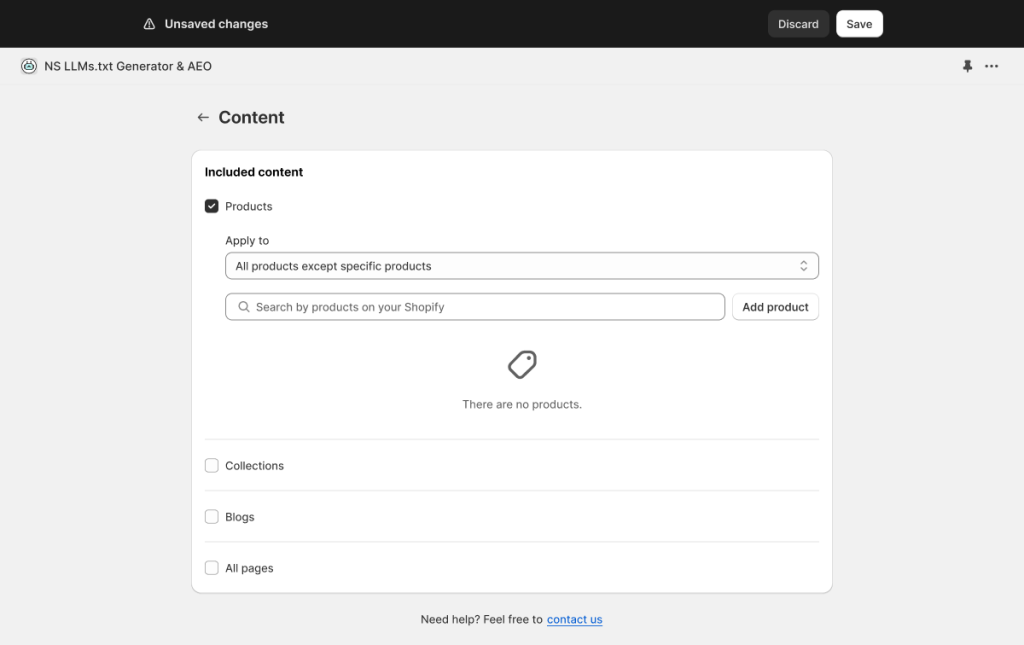The image size is (1024, 645).
Task: Discard the unsaved changes
Action: click(798, 24)
